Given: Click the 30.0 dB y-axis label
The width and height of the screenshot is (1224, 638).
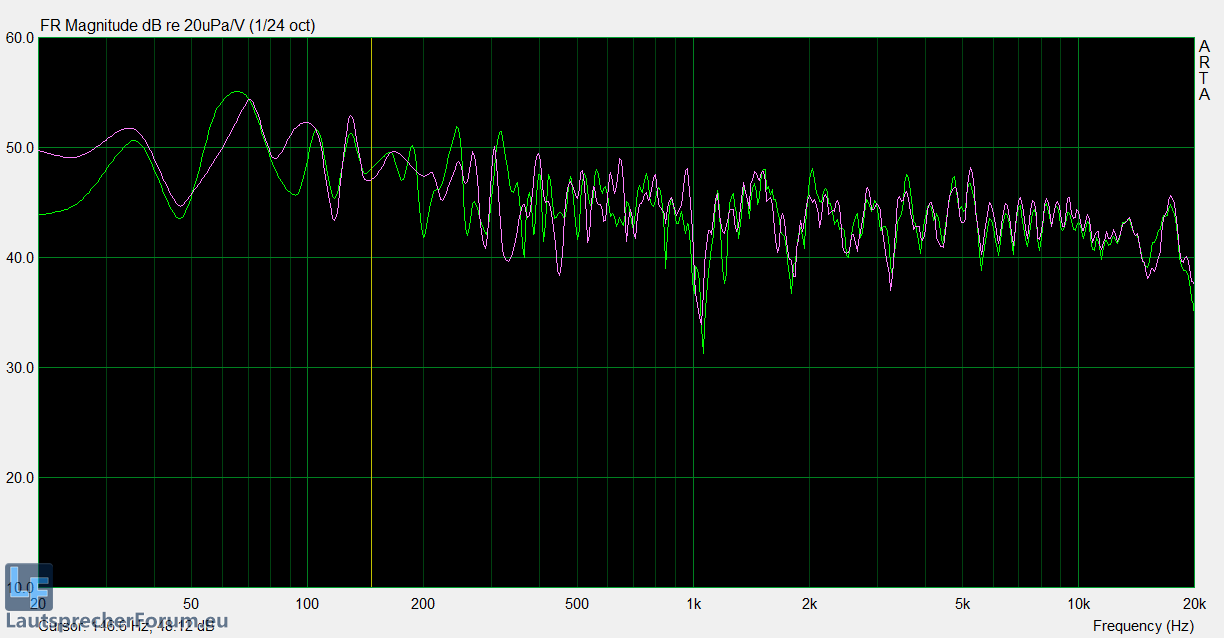Looking at the screenshot, I should coord(20,368).
